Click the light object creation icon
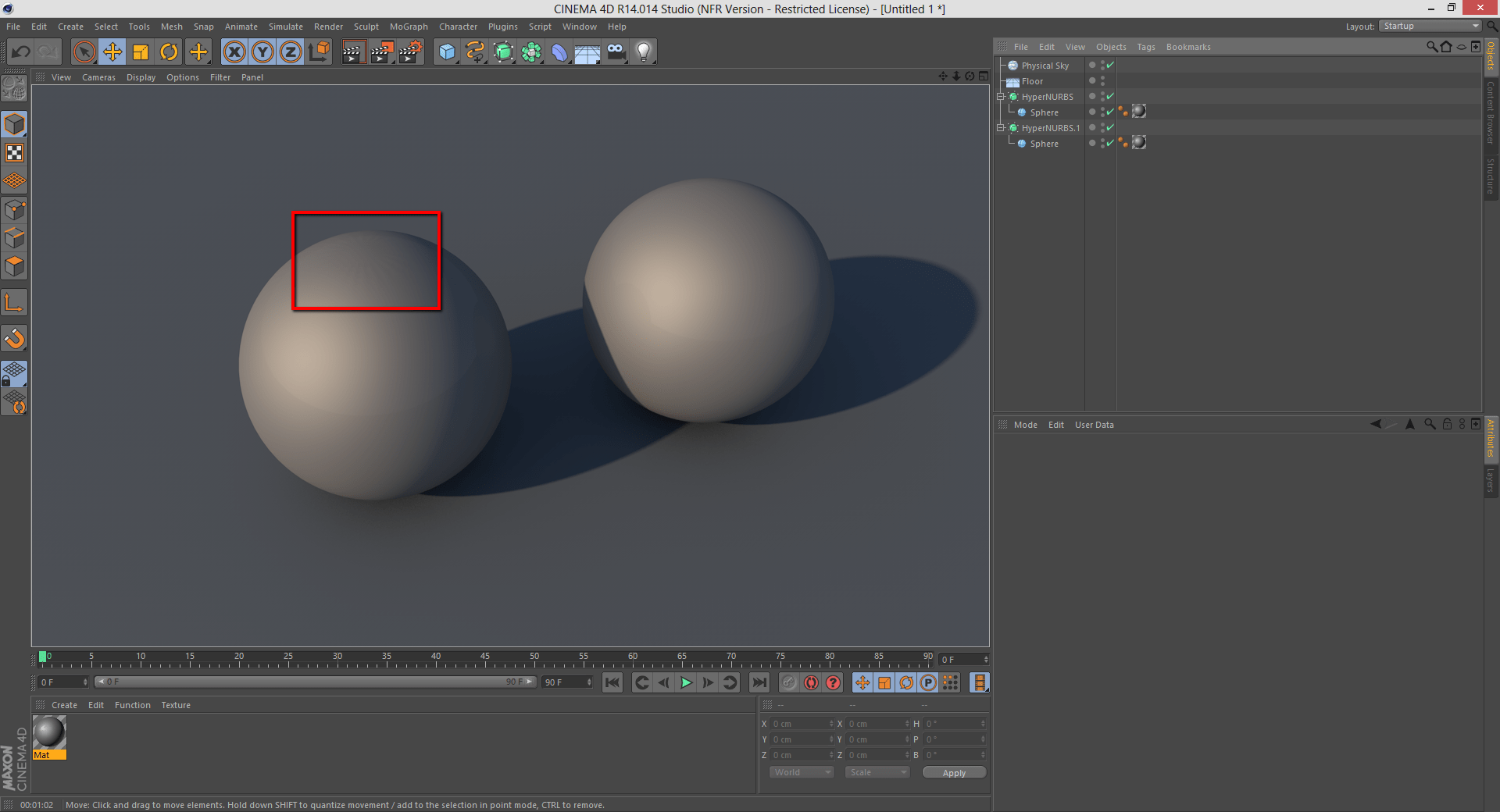The width and height of the screenshot is (1500, 812). coord(643,52)
